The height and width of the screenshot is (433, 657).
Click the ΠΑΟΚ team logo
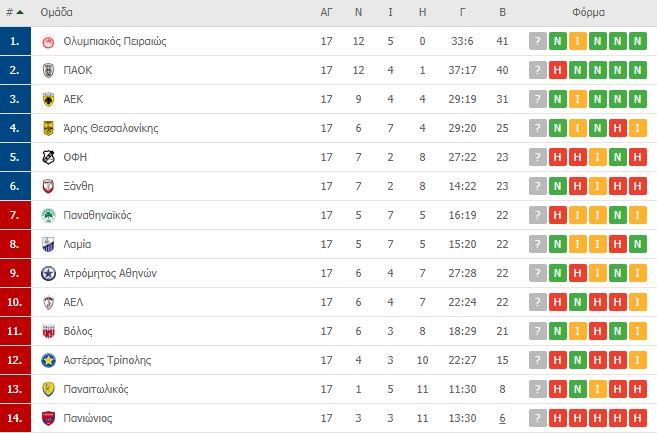point(48,70)
